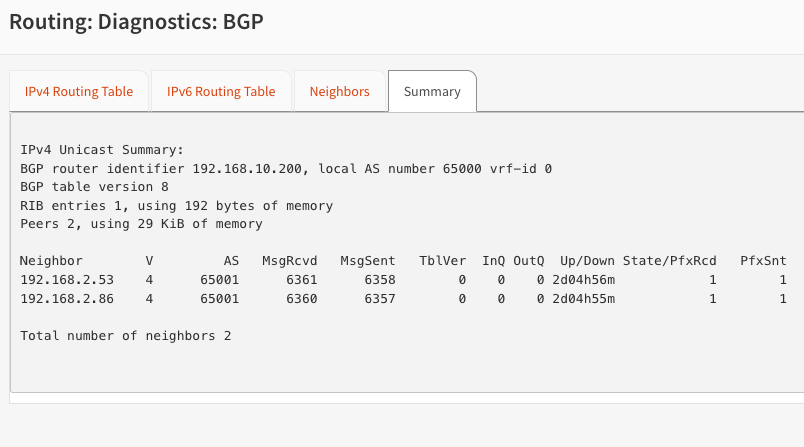
Task: Click neighbor address 192.168.2.53
Action: coord(67,280)
